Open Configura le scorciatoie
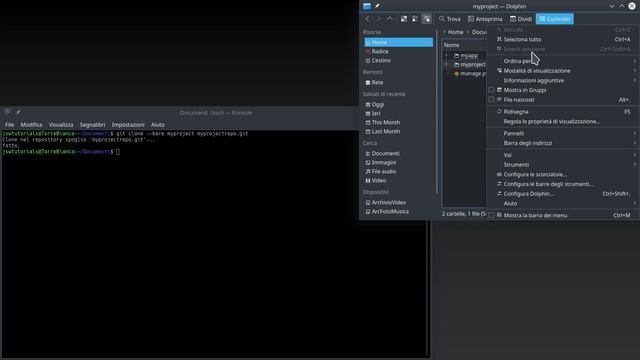 (563, 174)
